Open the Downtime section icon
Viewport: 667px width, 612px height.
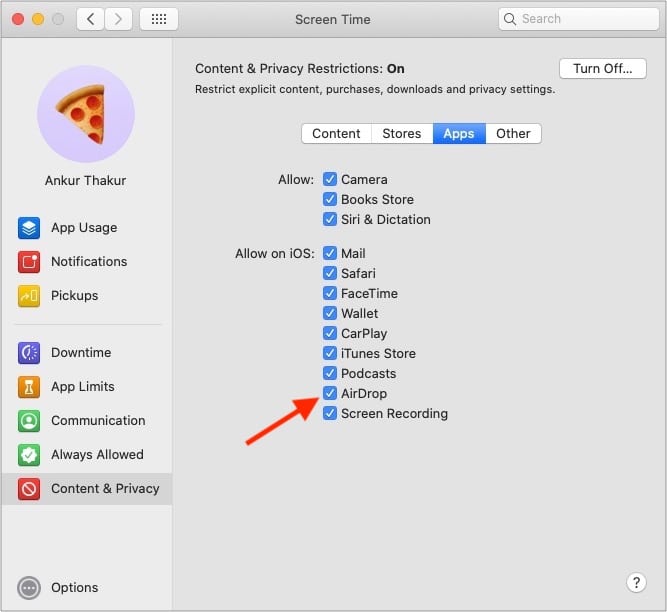click(29, 353)
